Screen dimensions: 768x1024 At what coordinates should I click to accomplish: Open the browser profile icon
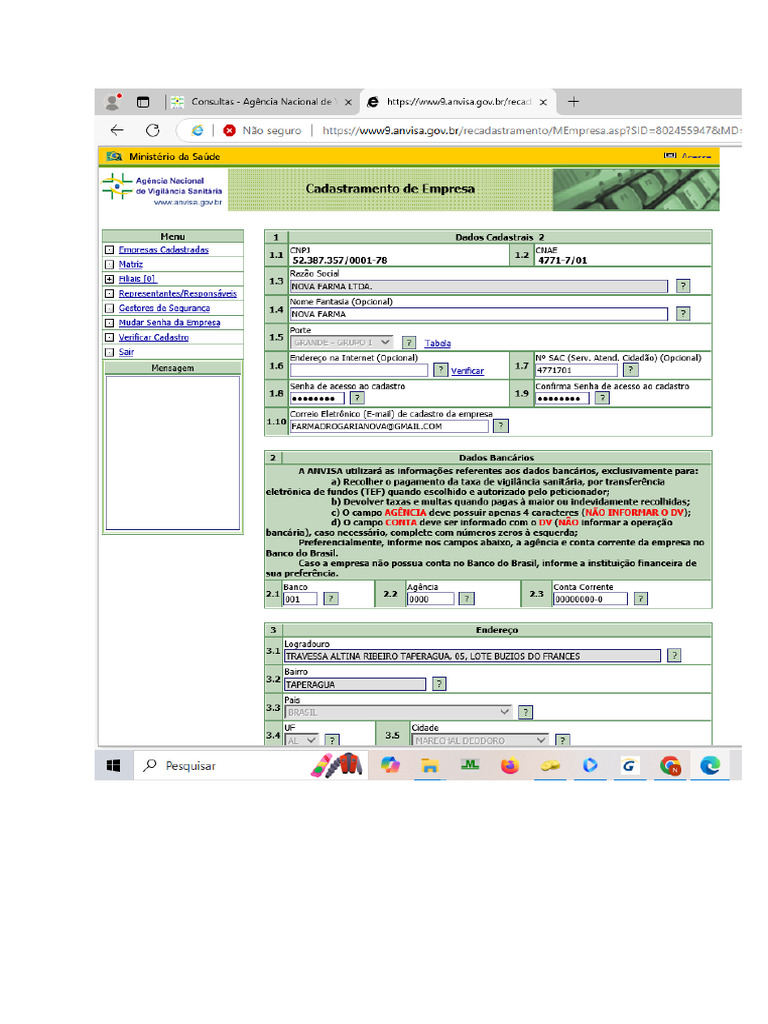(x=113, y=102)
